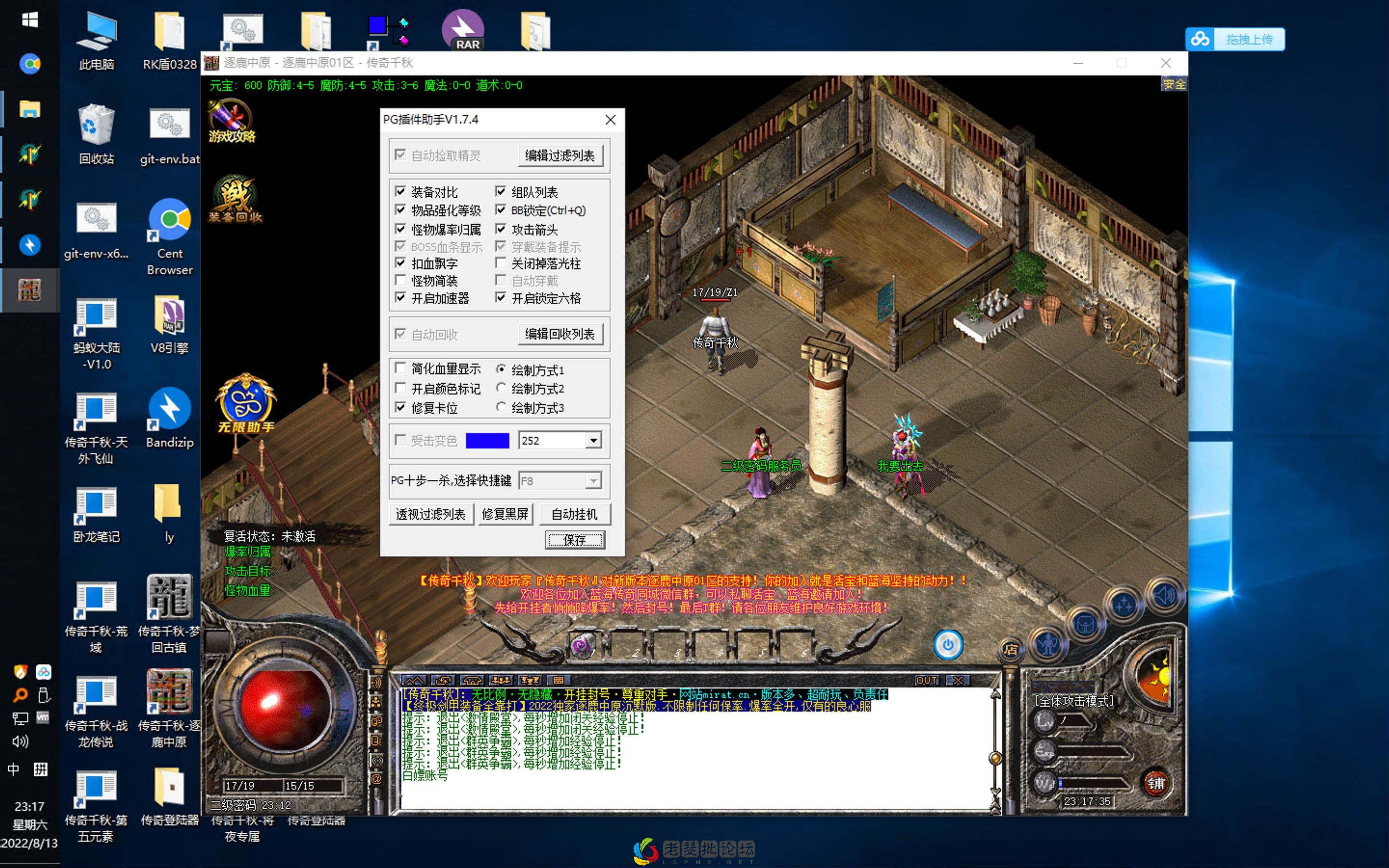Click the 拖拽上传 cloud upload widget
The image size is (1389, 868).
click(1235, 39)
